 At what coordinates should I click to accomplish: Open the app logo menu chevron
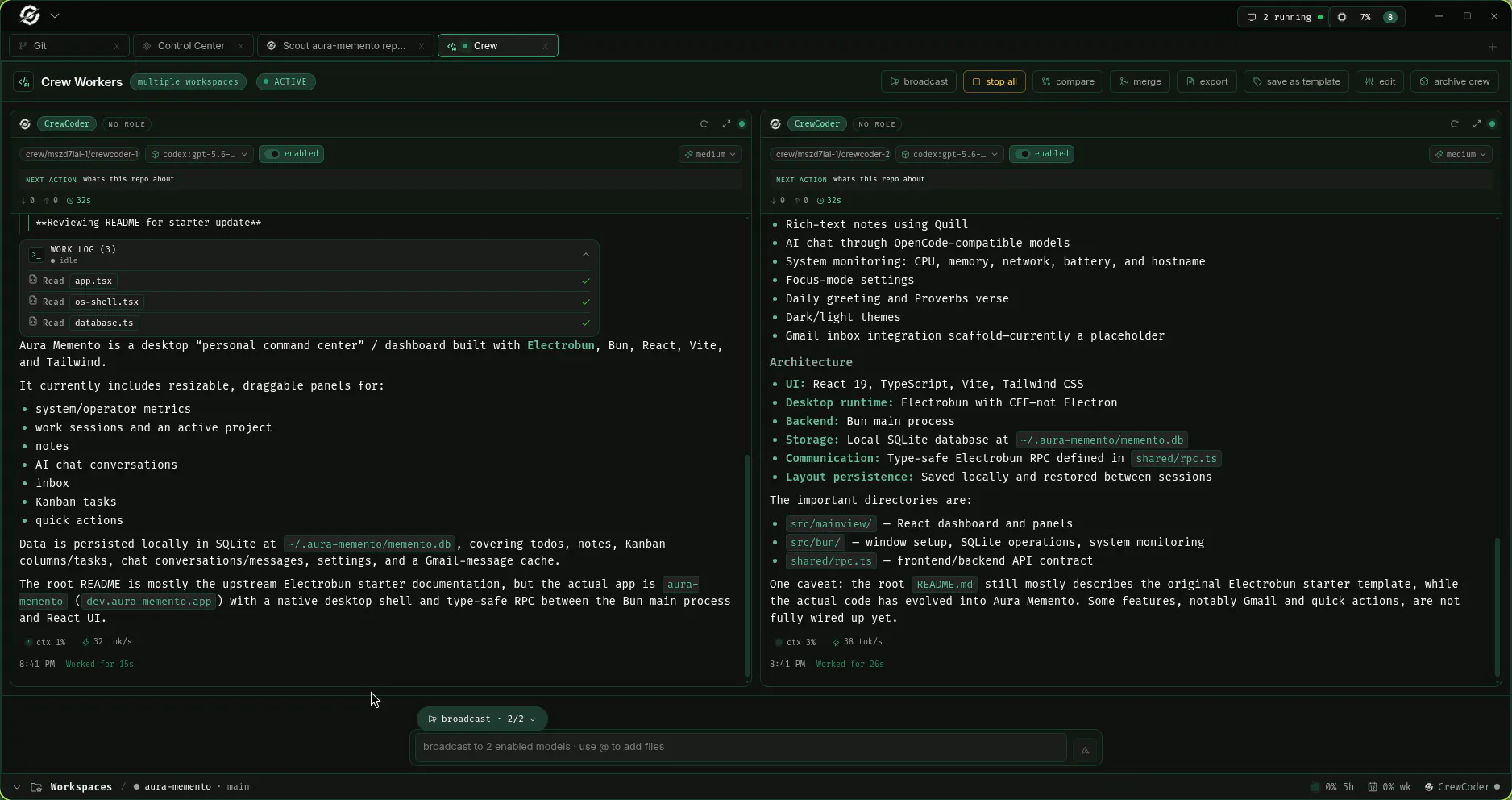pos(55,16)
